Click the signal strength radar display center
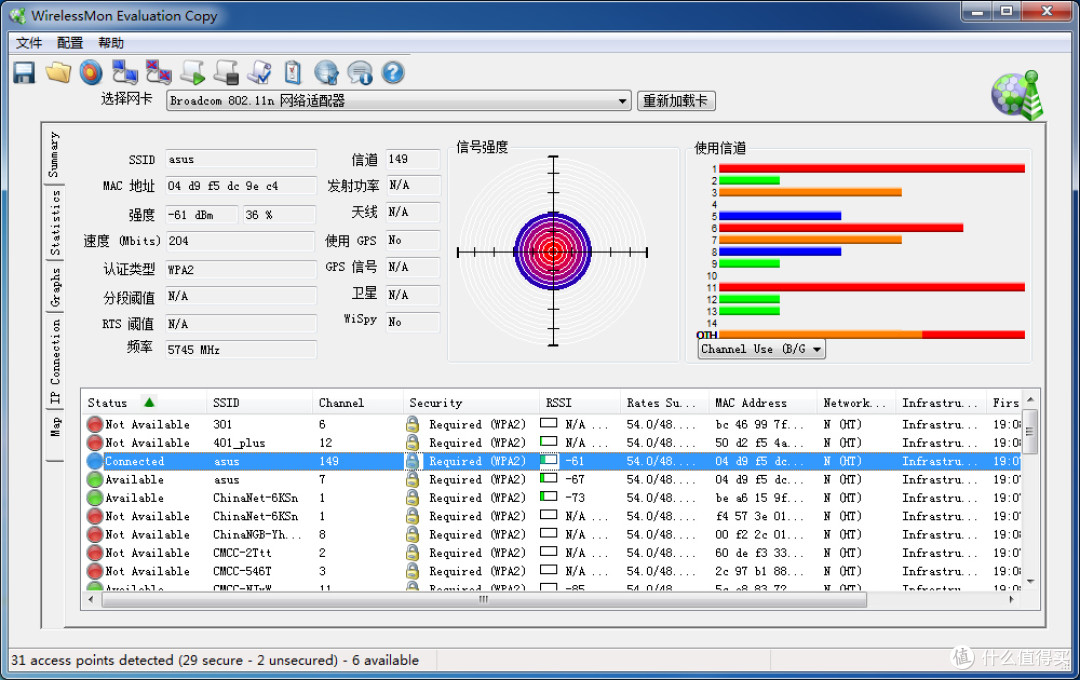 coord(553,252)
